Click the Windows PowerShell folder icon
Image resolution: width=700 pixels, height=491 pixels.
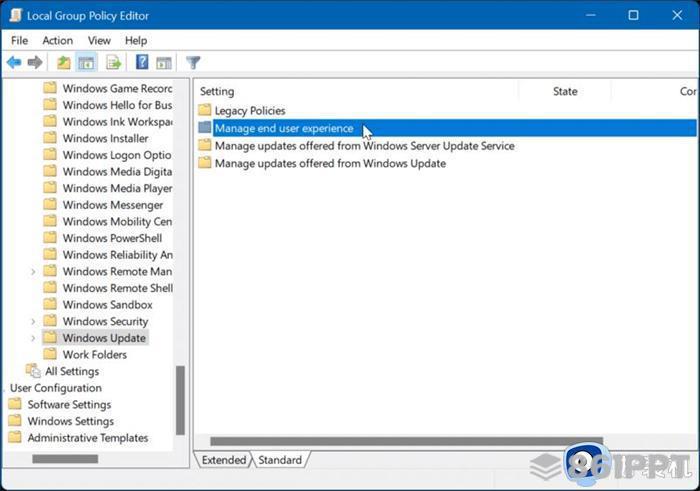[50, 237]
